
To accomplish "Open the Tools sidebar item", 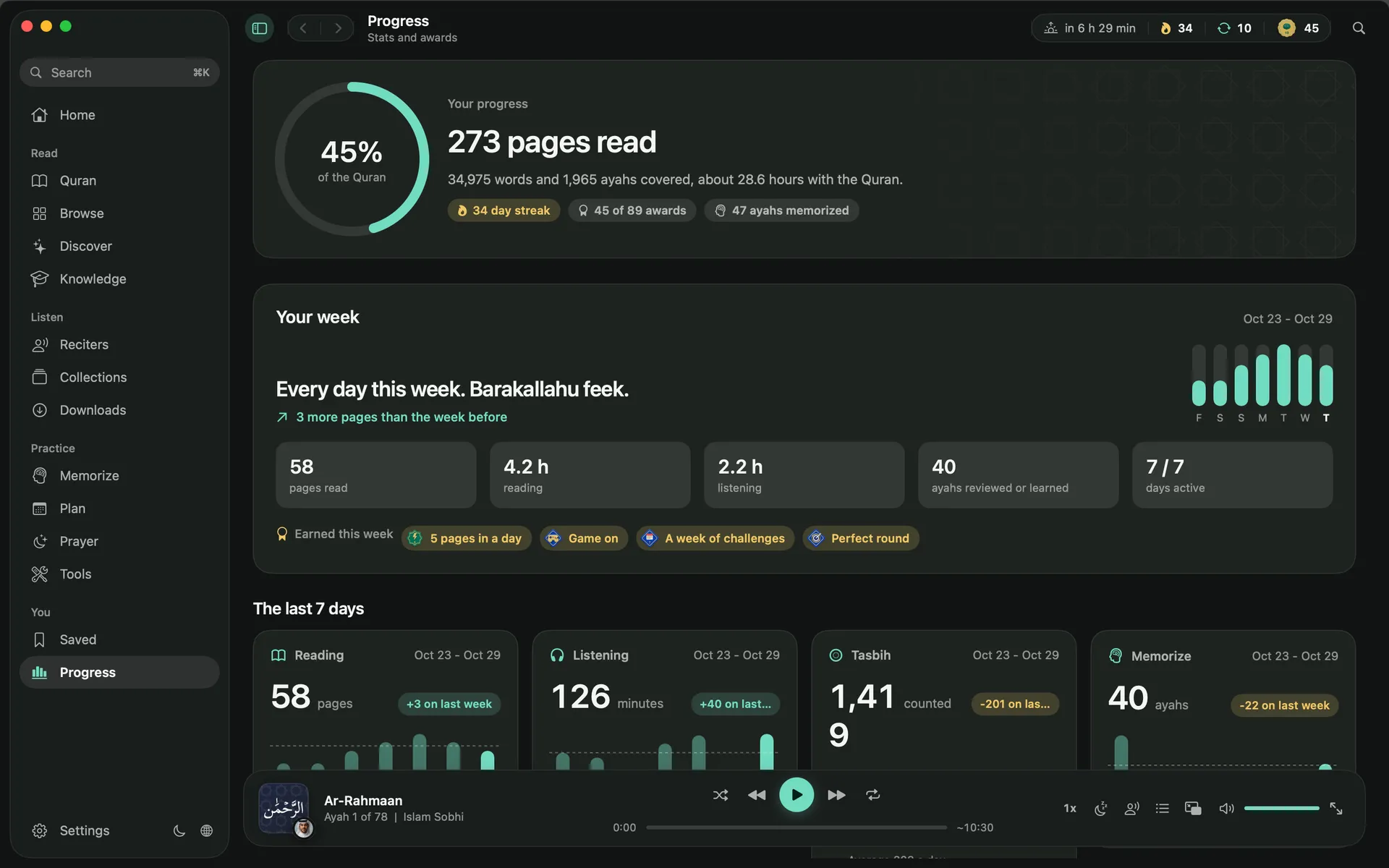I will point(119,574).
